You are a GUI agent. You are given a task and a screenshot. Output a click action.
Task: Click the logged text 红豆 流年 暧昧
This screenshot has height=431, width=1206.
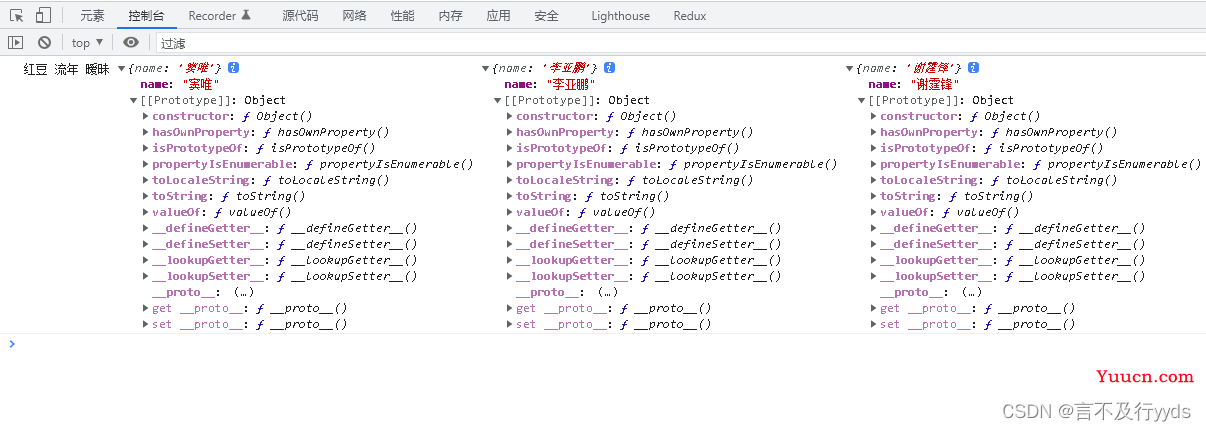coord(66,68)
